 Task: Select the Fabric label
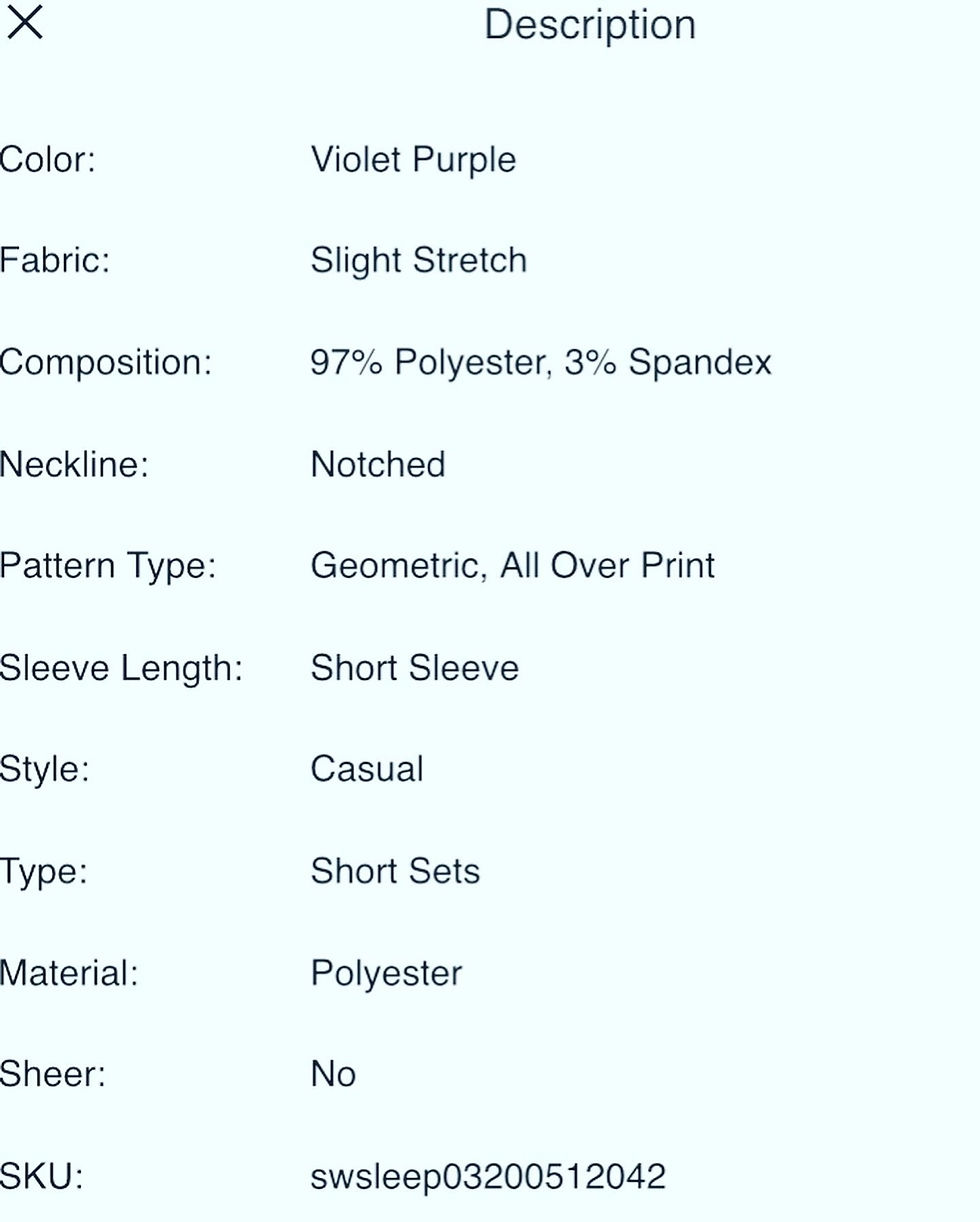[x=52, y=260]
